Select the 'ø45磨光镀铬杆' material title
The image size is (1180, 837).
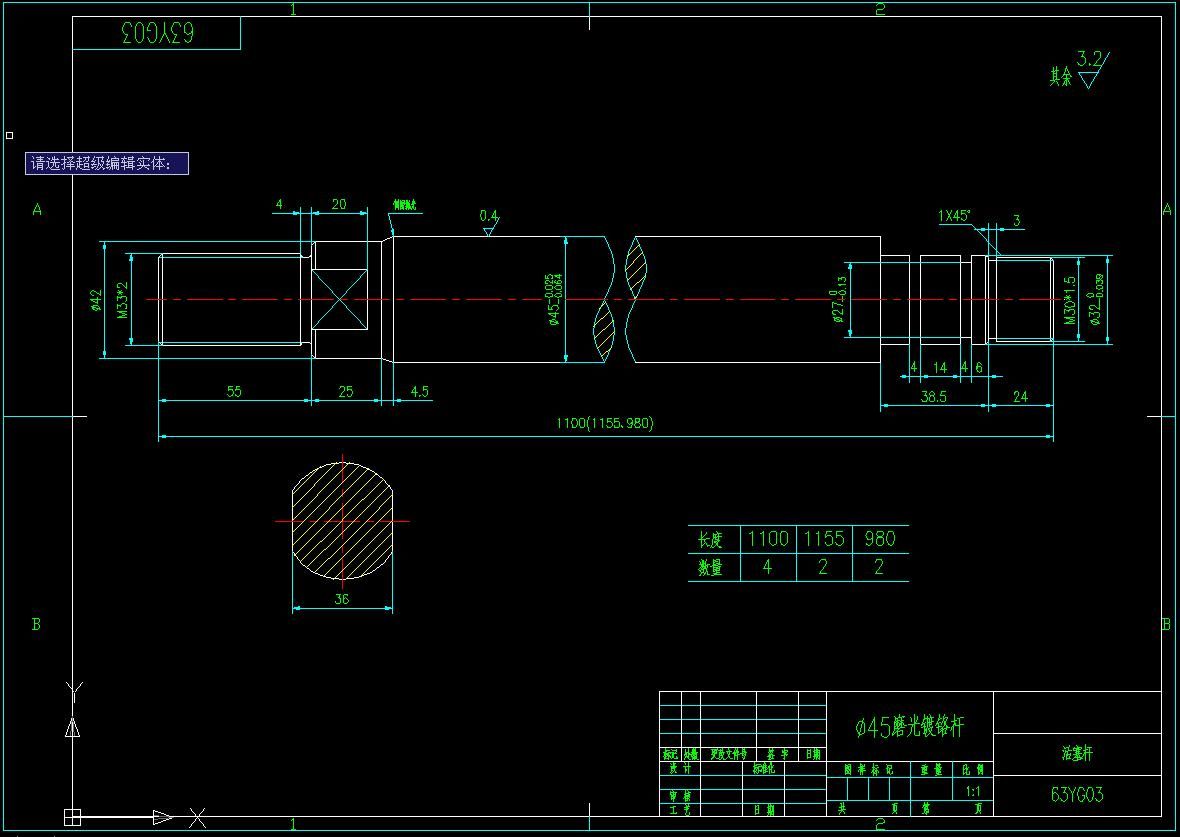(x=909, y=727)
